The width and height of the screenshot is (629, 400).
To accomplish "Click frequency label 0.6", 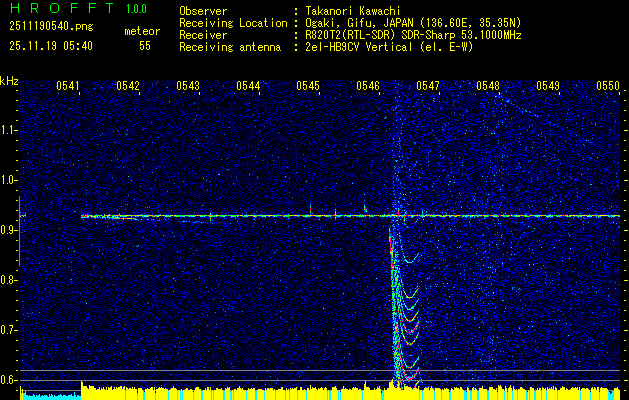I will coord(9,380).
